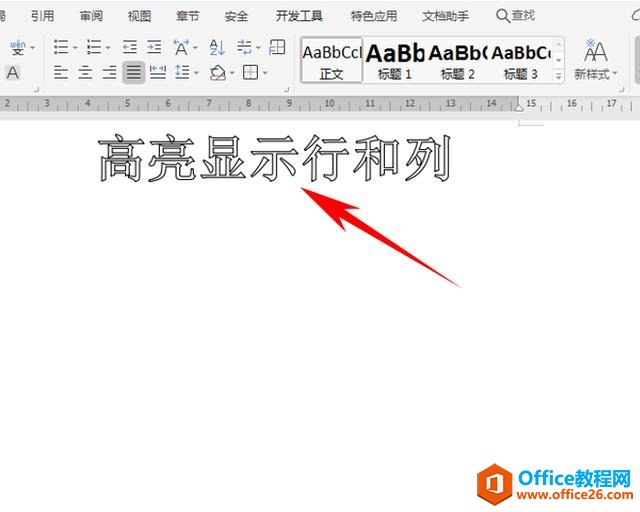
Task: Expand Chinese layout dropdown arrow
Action: point(196,48)
